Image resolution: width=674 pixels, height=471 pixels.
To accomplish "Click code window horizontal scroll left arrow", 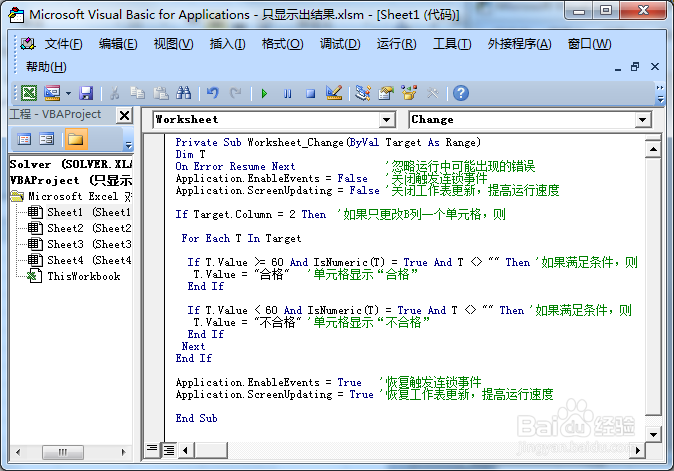I will (185, 450).
